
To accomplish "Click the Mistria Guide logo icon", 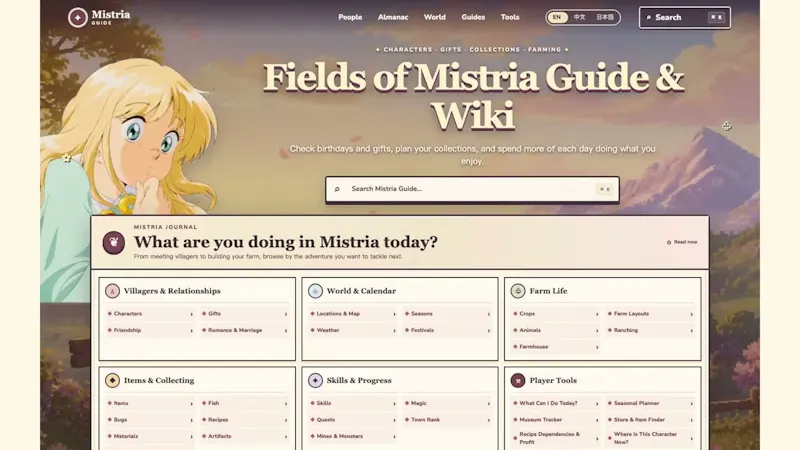I will [x=78, y=17].
